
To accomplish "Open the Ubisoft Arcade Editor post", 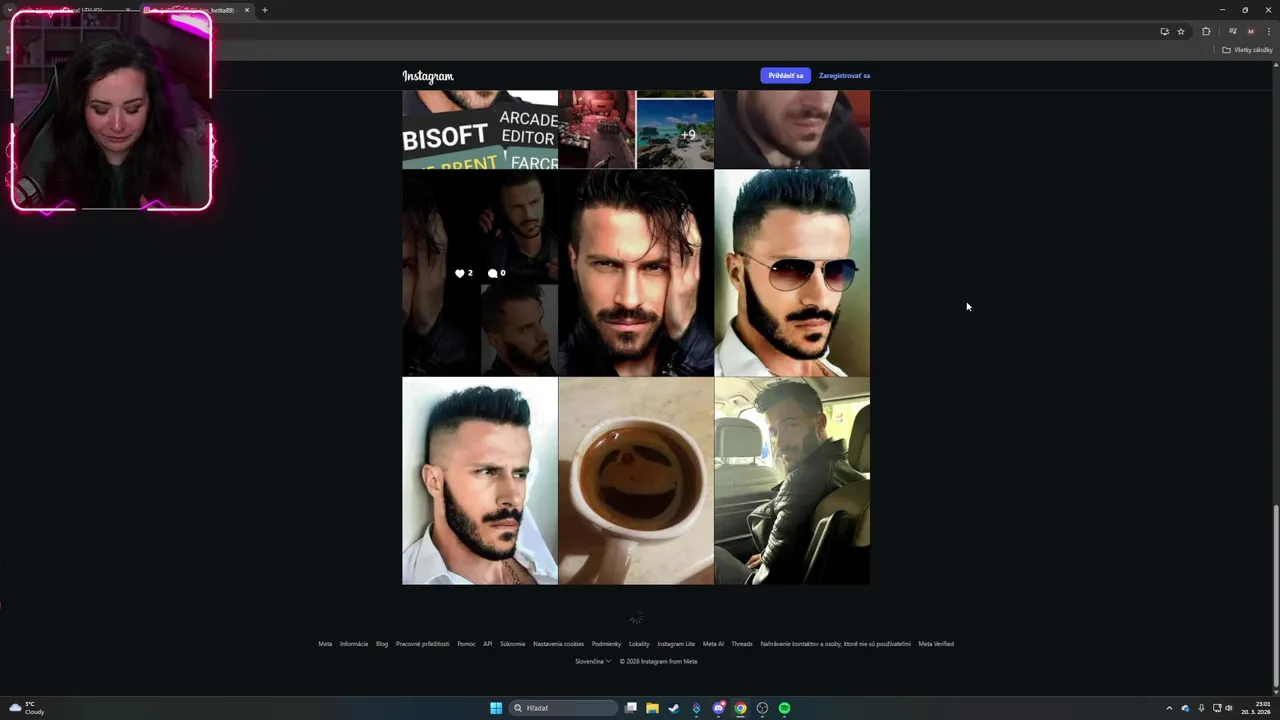I will tap(480, 129).
